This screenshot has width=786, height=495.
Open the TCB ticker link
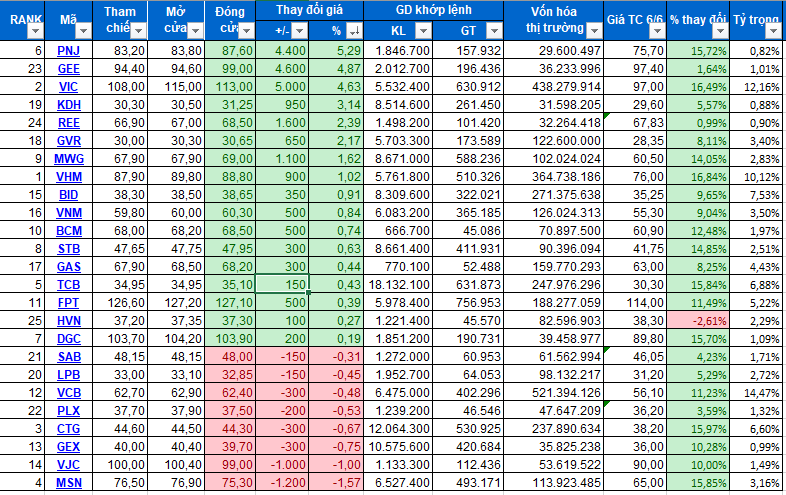pyautogui.click(x=69, y=285)
